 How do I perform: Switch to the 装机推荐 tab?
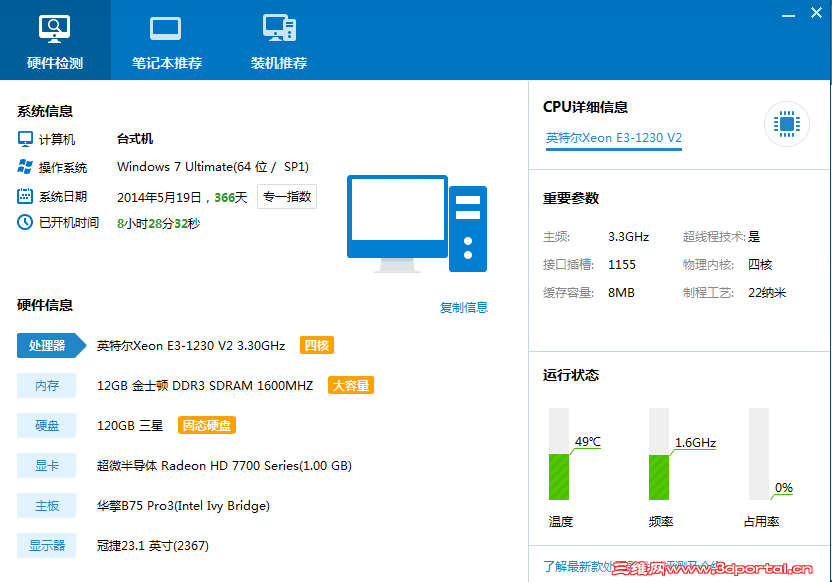(277, 40)
